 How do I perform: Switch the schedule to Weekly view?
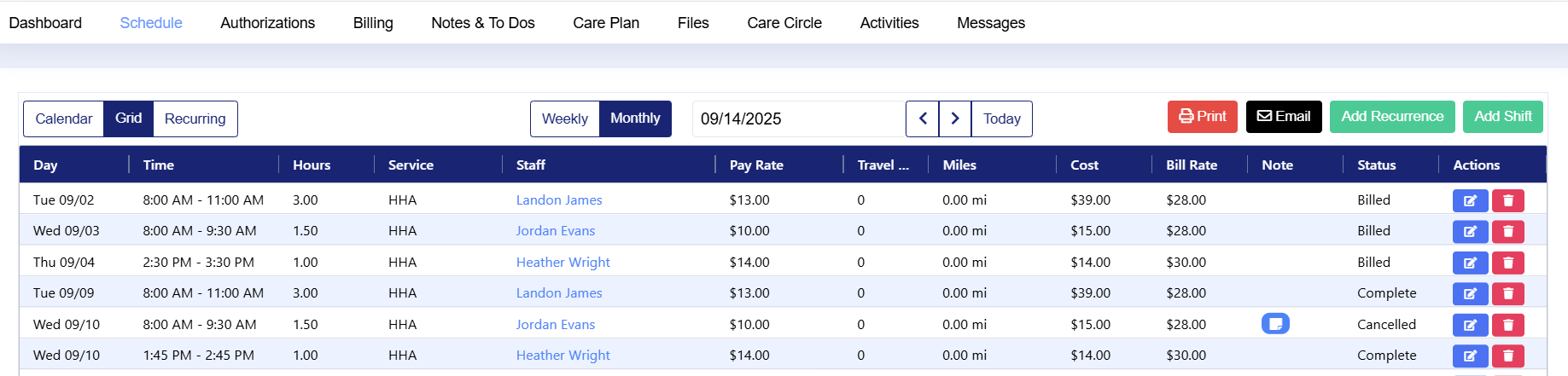pos(565,119)
